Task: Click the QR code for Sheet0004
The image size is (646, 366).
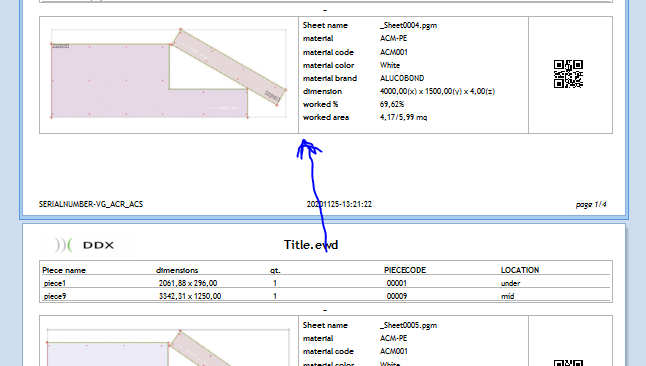Action: point(568,74)
